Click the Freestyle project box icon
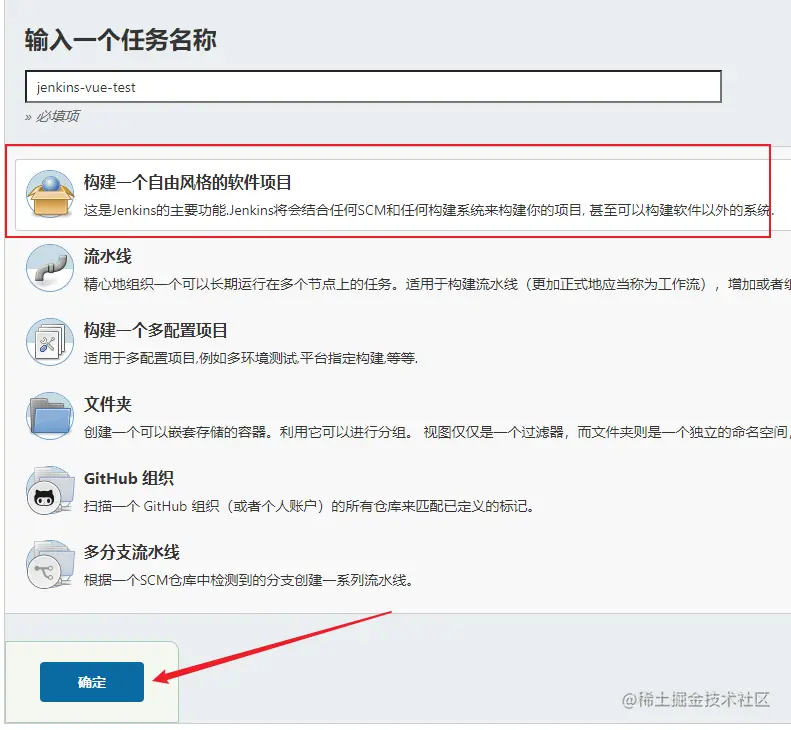Viewport: 791px width, 730px height. [x=50, y=194]
